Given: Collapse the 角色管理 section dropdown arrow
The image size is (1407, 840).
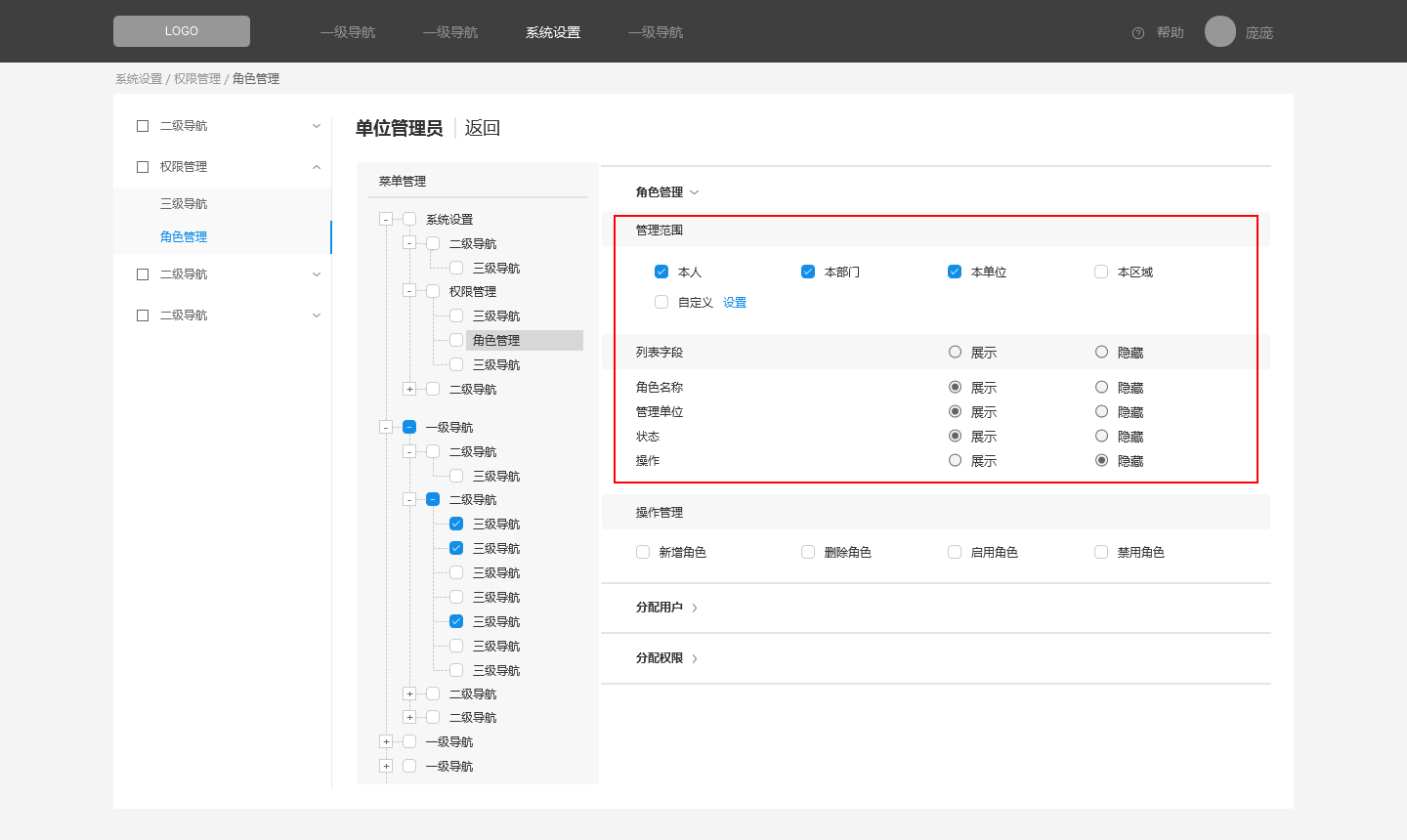Looking at the screenshot, I should coord(695,192).
